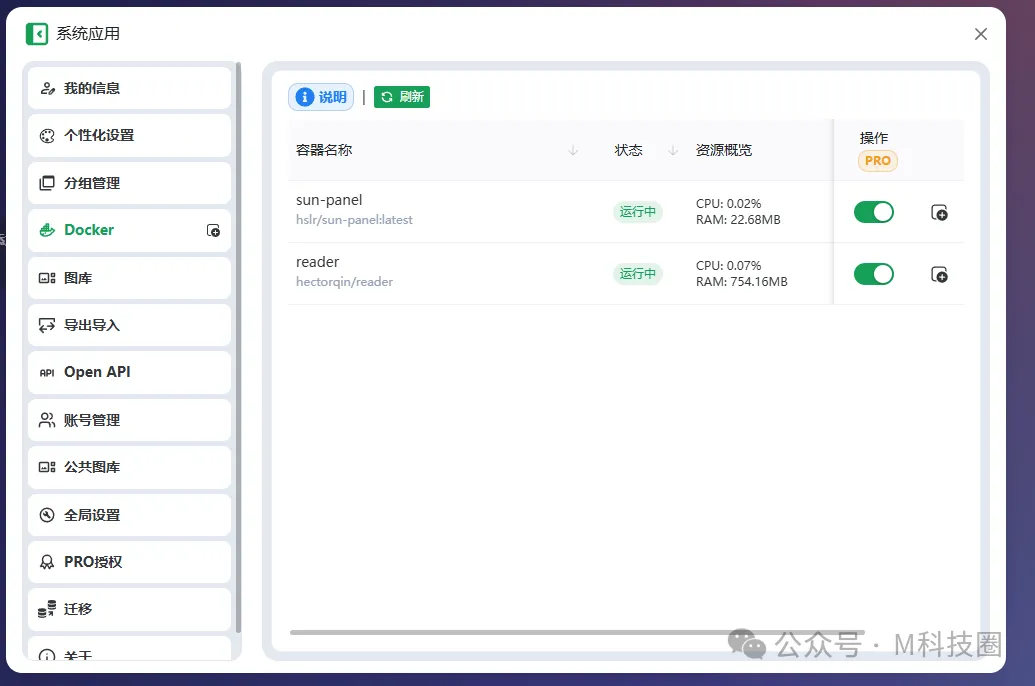Open the PRO授权 authorization section
This screenshot has height=686, width=1035.
click(45, 561)
